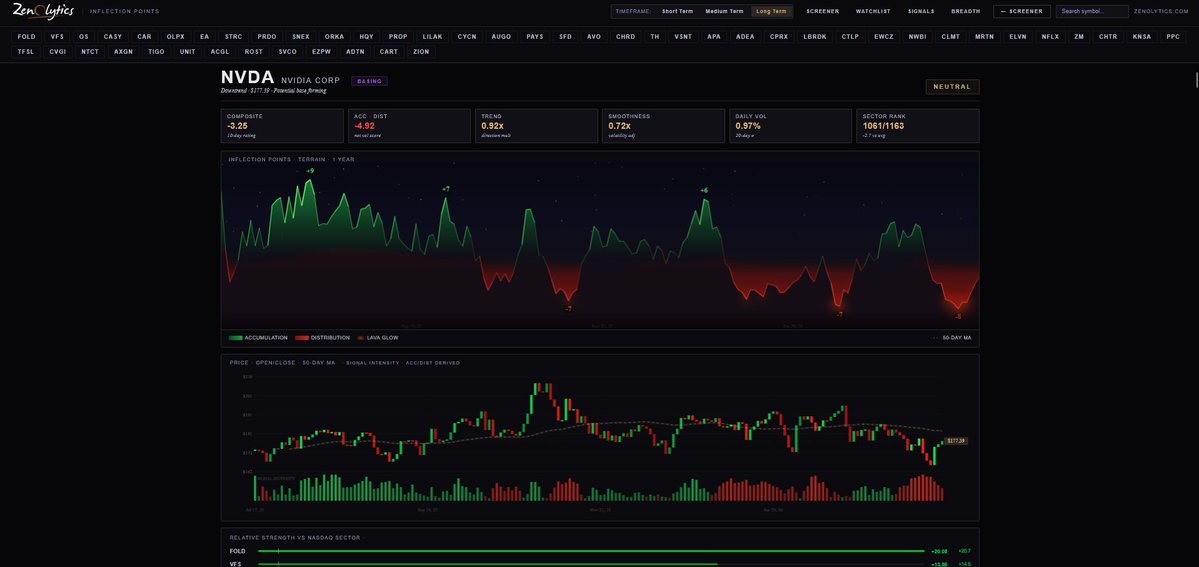The height and width of the screenshot is (567, 1199).
Task: Open the PRDO ticker chip
Action: [x=267, y=37]
